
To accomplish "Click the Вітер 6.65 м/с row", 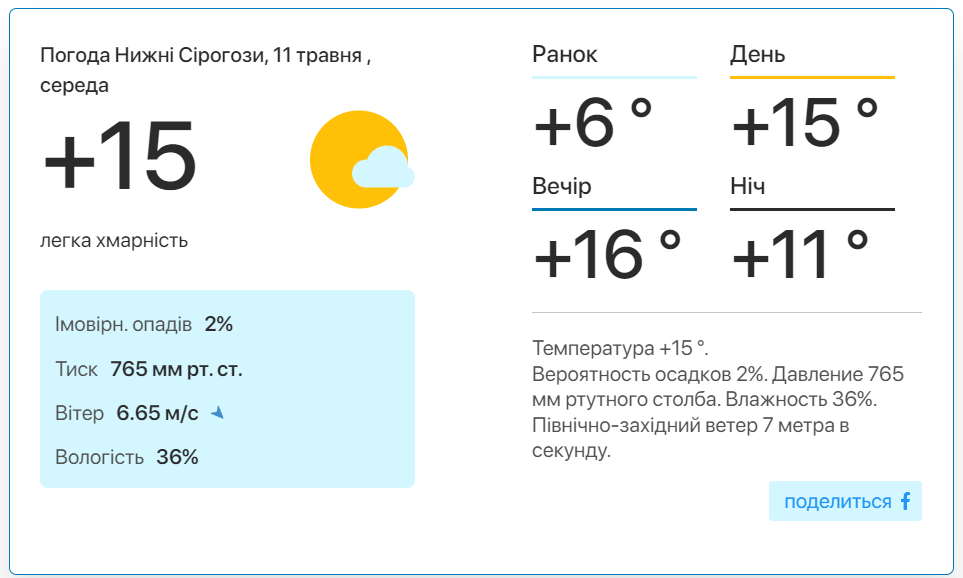I will tap(139, 413).
